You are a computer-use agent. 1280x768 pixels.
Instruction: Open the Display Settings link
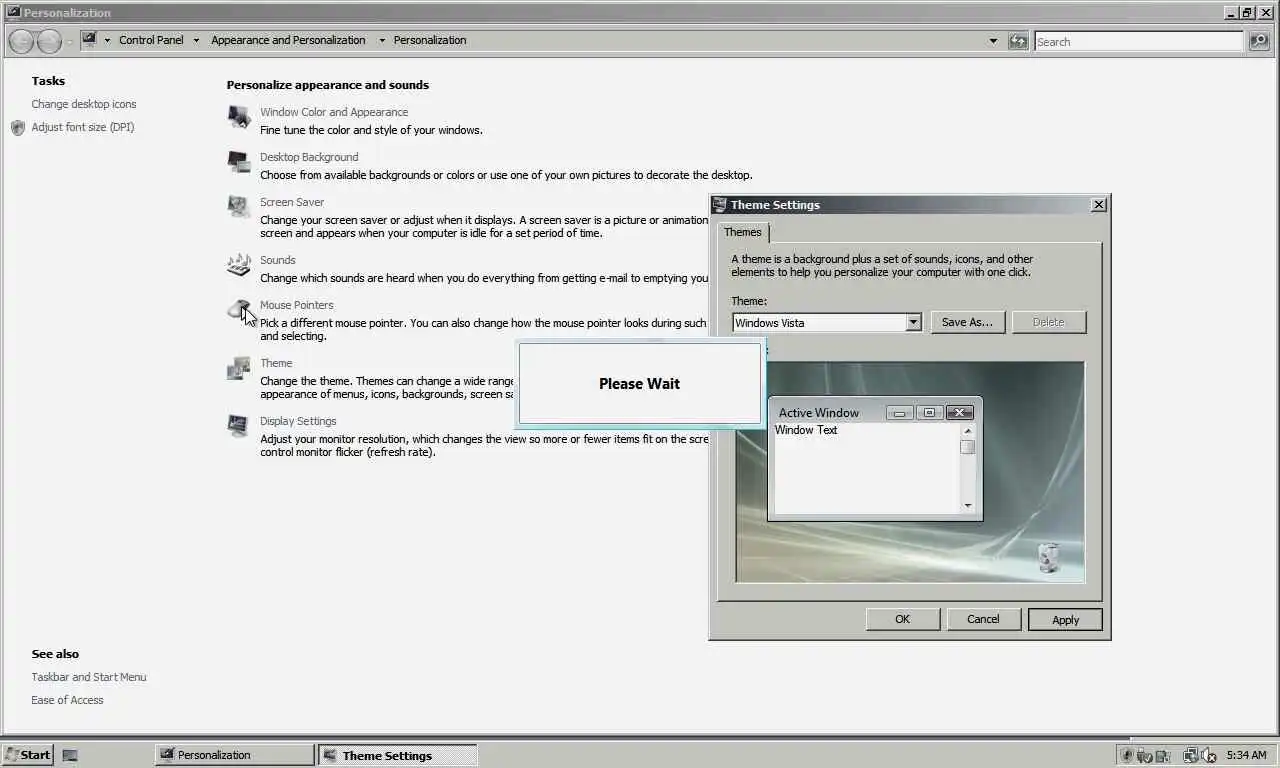(298, 421)
